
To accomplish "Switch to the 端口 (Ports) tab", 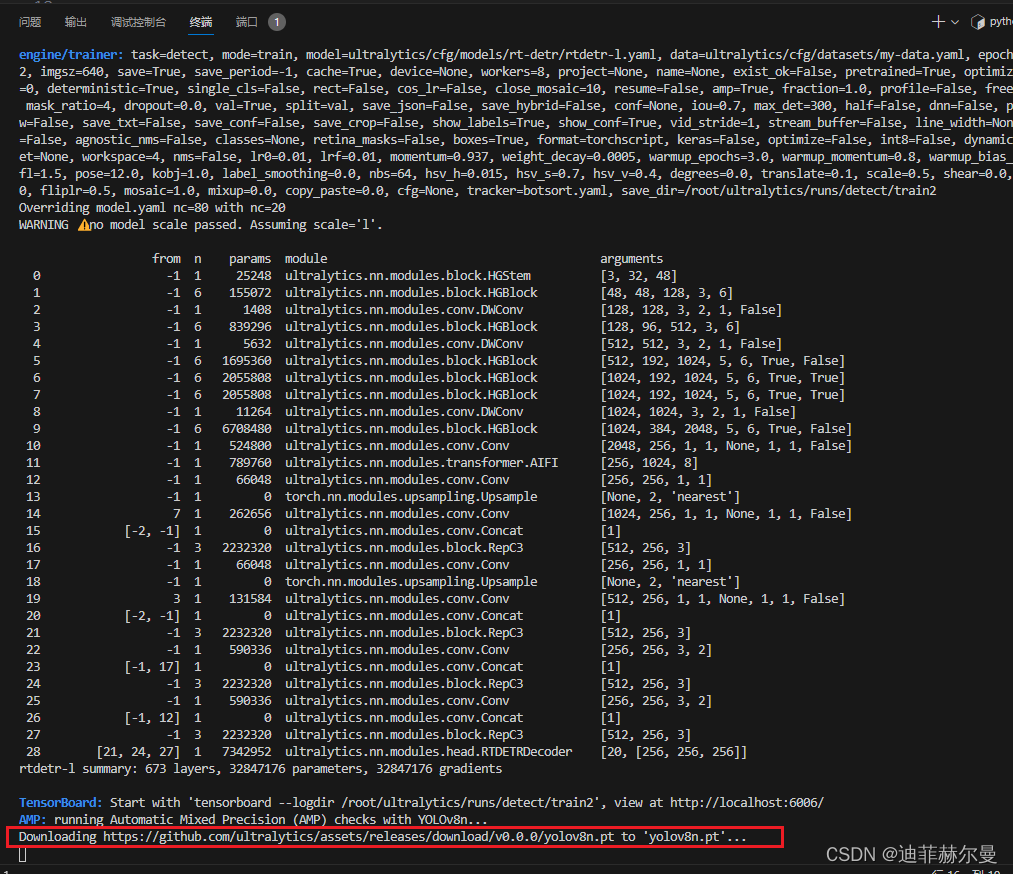I will [x=247, y=22].
